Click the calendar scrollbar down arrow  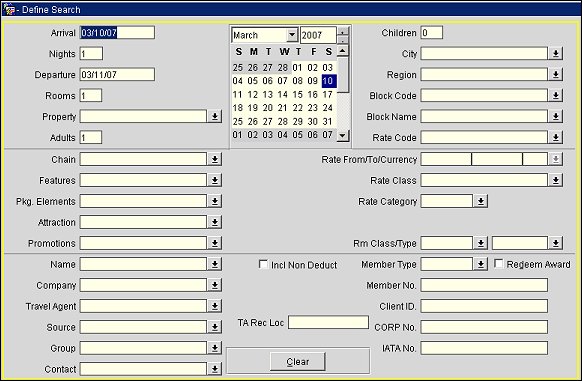pos(343,135)
